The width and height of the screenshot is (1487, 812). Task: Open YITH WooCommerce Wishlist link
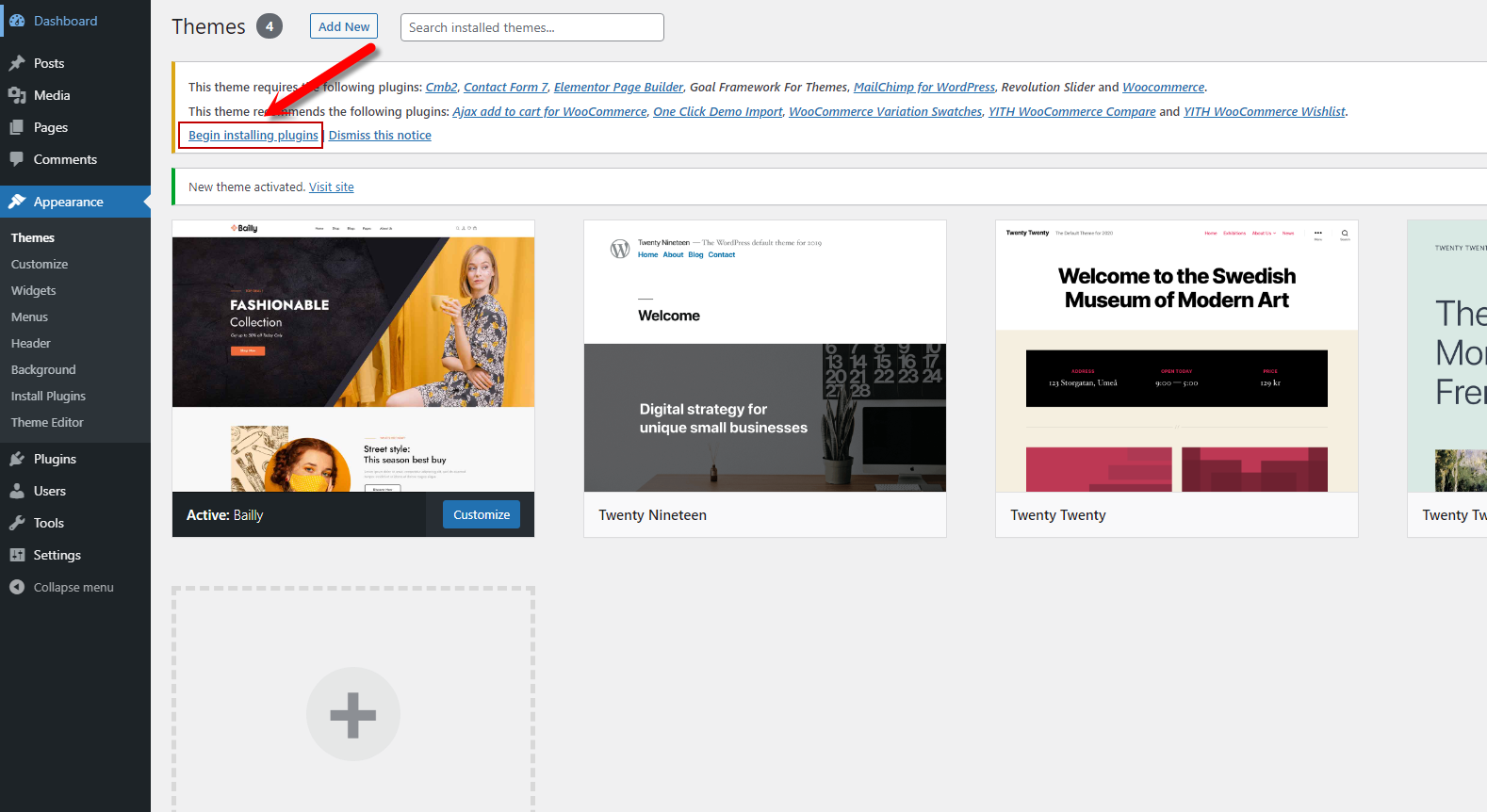tap(1264, 111)
